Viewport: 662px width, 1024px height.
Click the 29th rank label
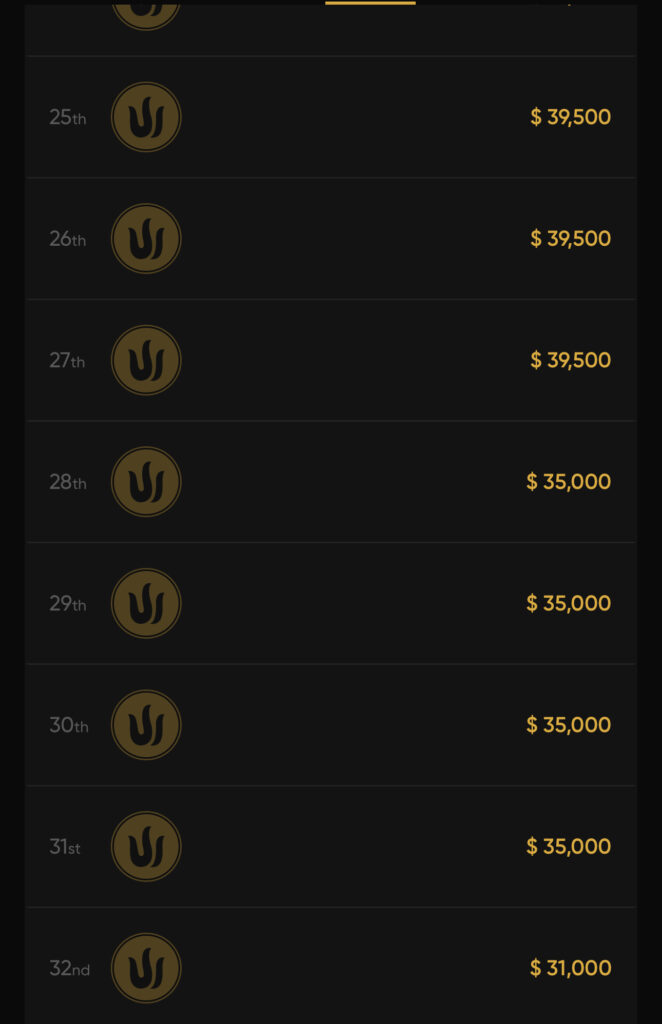[x=67, y=604]
